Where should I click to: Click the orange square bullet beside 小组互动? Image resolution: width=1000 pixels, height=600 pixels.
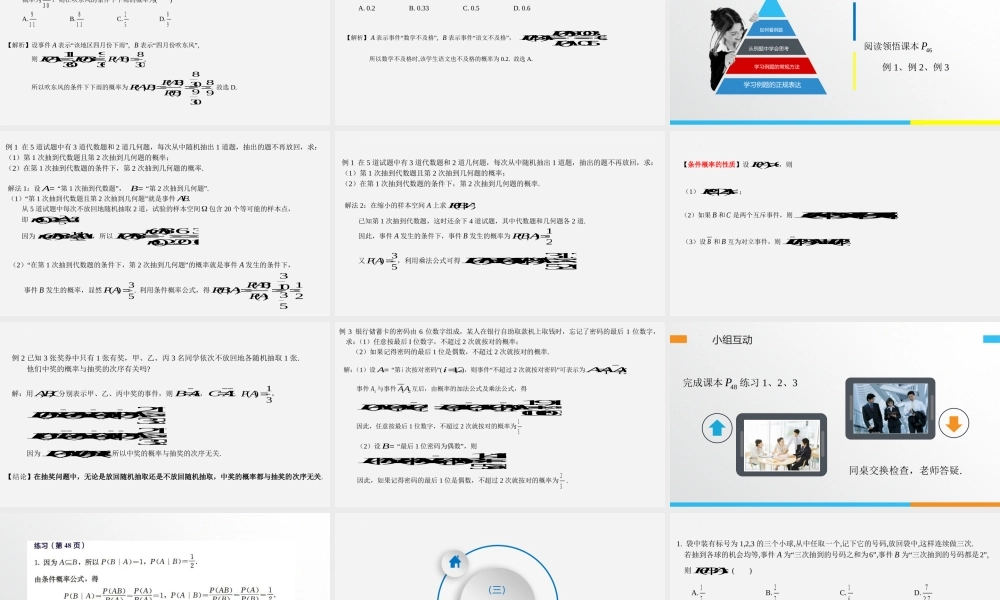(x=679, y=339)
